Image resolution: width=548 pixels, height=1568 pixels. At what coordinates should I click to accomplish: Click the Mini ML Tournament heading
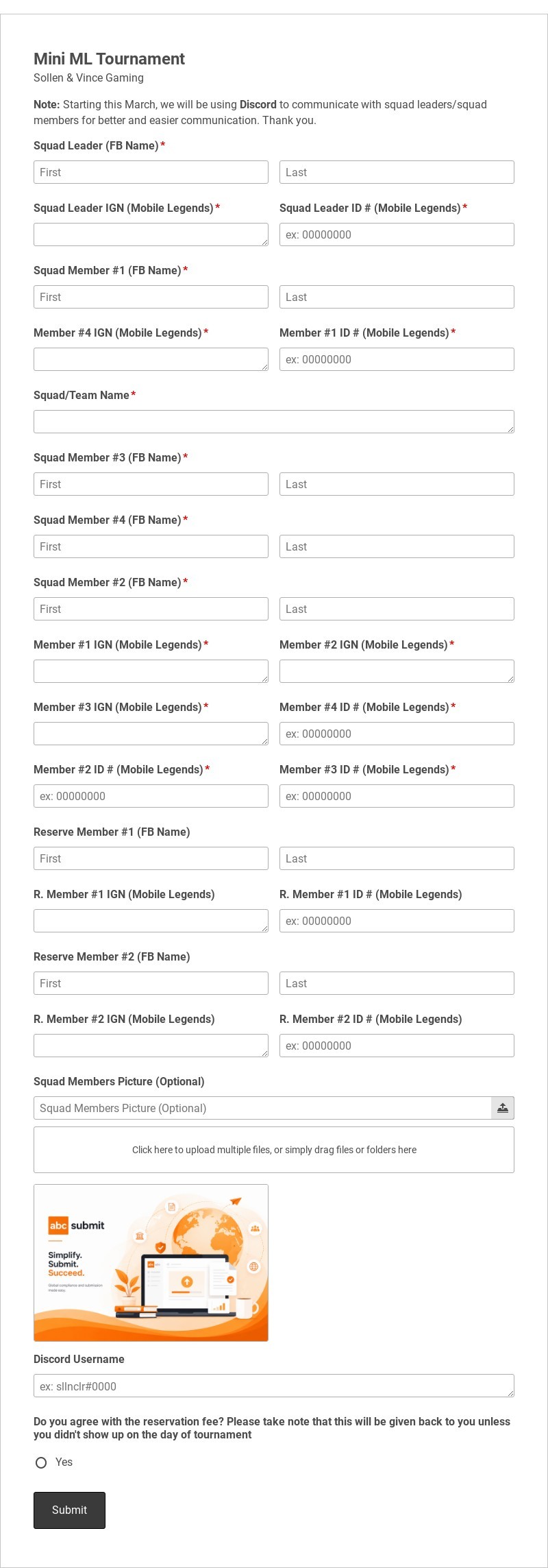[x=109, y=59]
